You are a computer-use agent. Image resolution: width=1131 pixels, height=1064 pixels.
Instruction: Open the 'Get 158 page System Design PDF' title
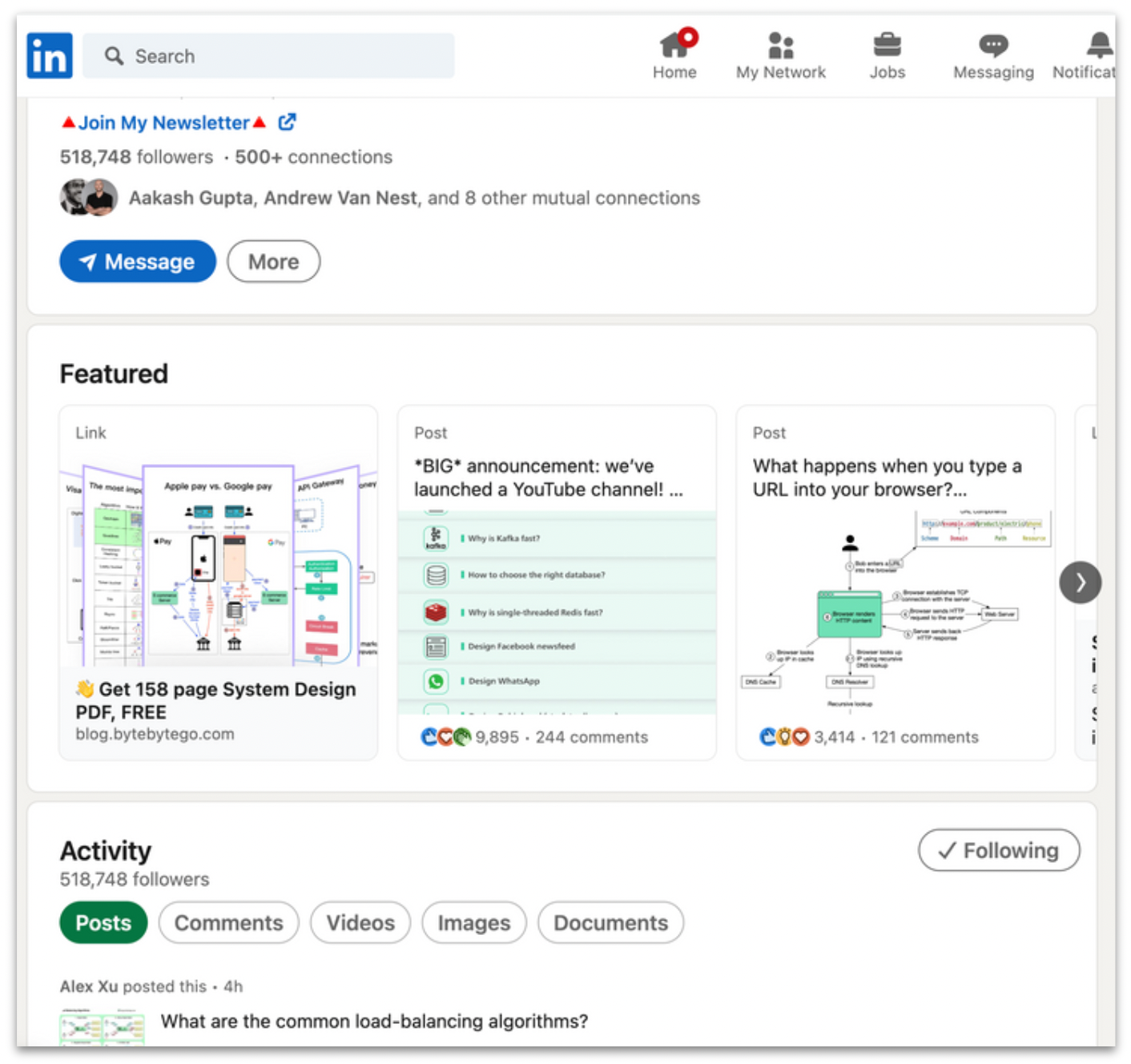[216, 700]
